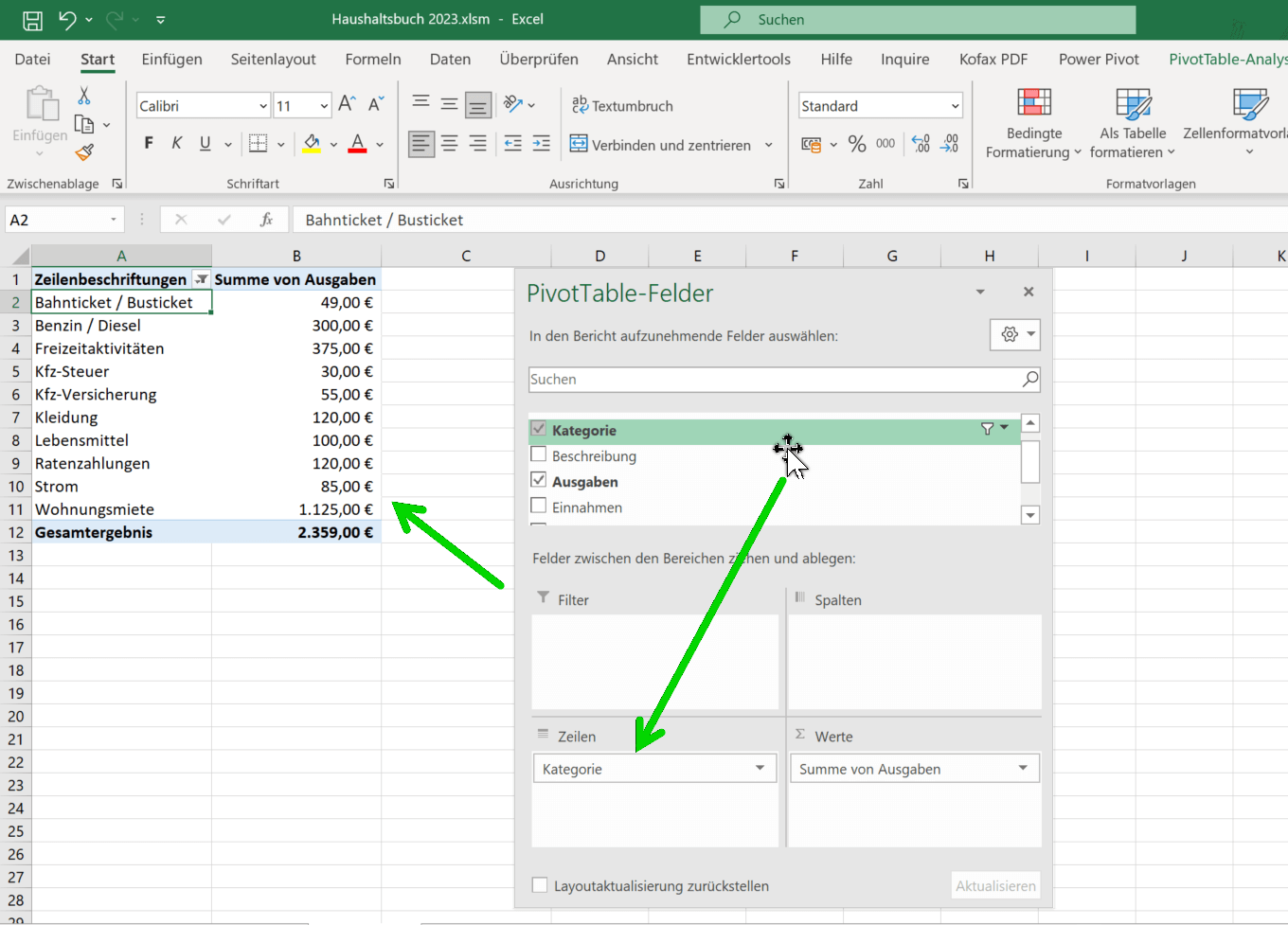Click the text orientation icon
The image size is (1288, 925).
[x=513, y=104]
